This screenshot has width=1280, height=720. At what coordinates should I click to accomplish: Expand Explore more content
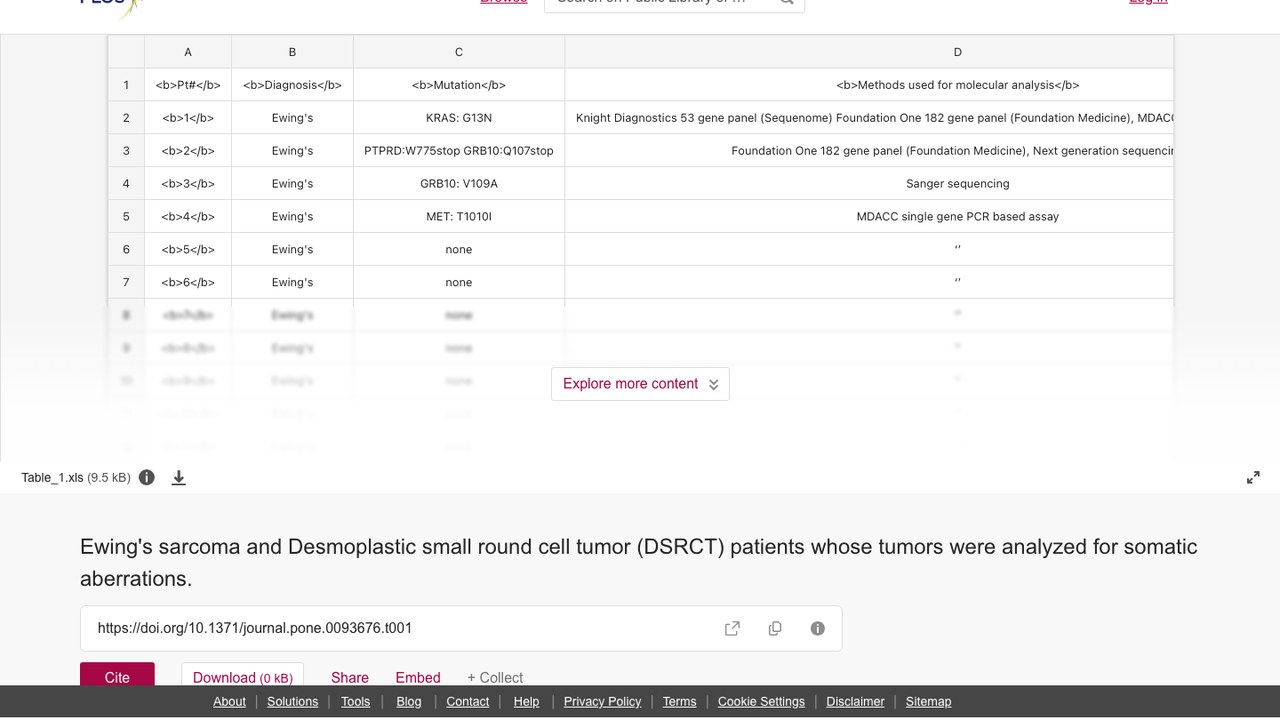point(640,384)
